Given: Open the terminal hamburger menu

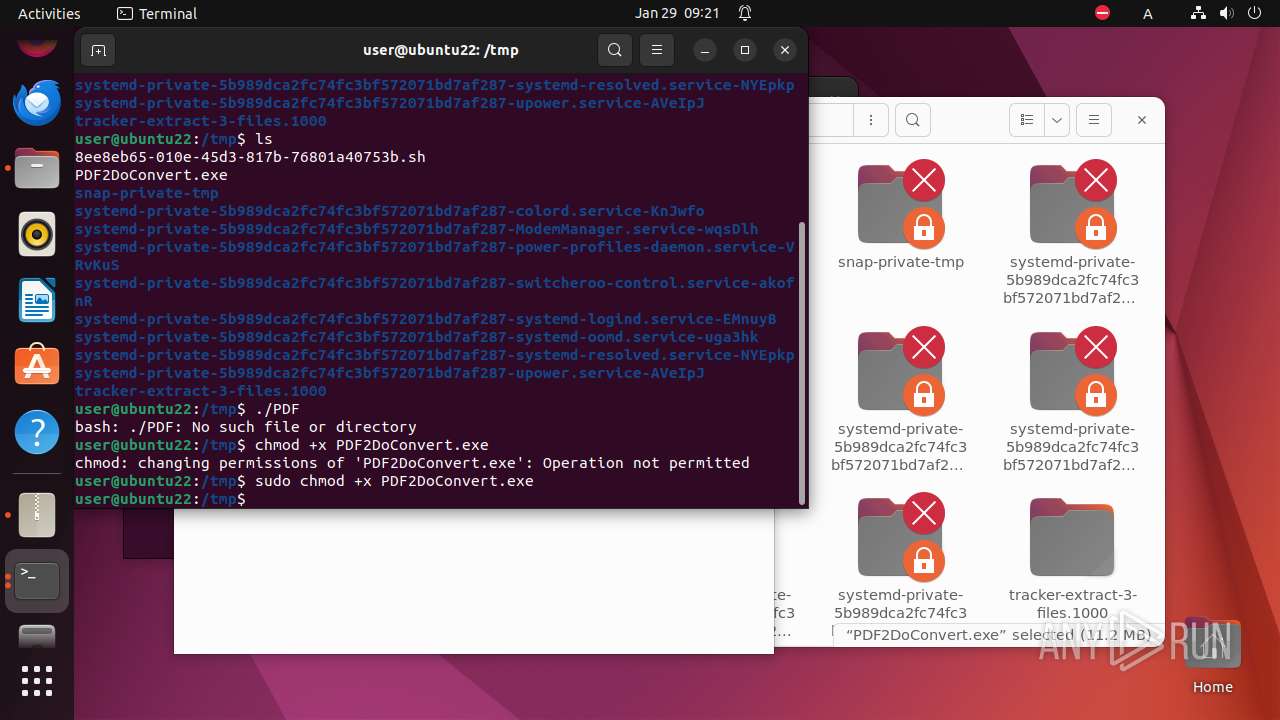Looking at the screenshot, I should 657,50.
